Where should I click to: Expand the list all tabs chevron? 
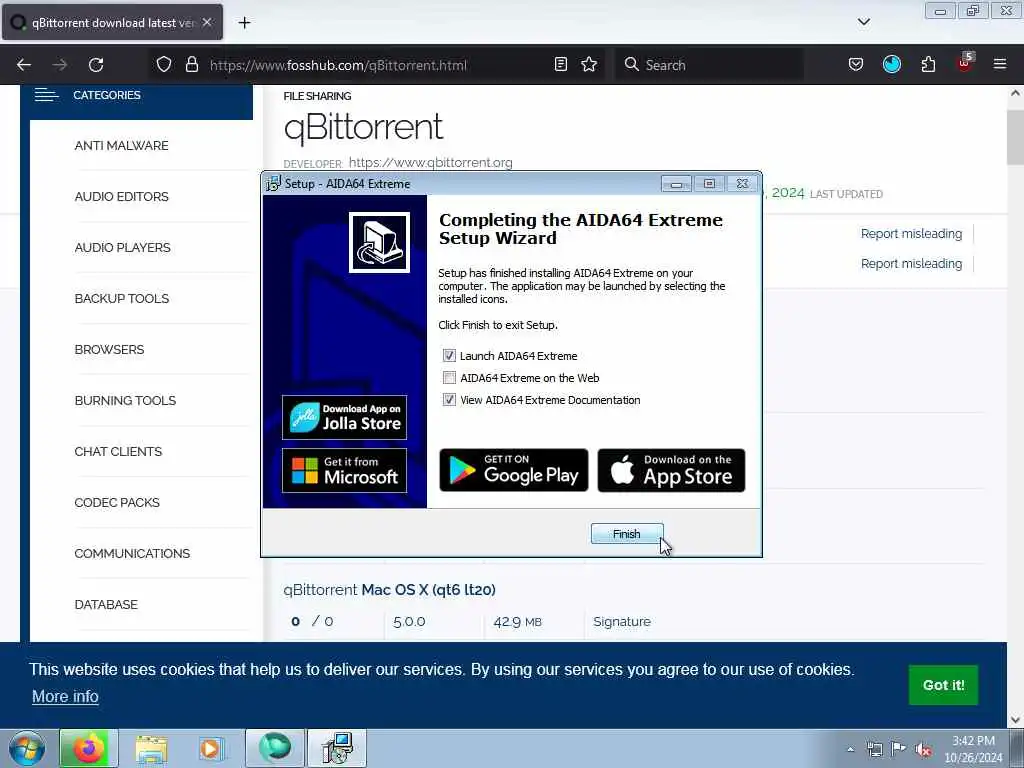click(863, 22)
